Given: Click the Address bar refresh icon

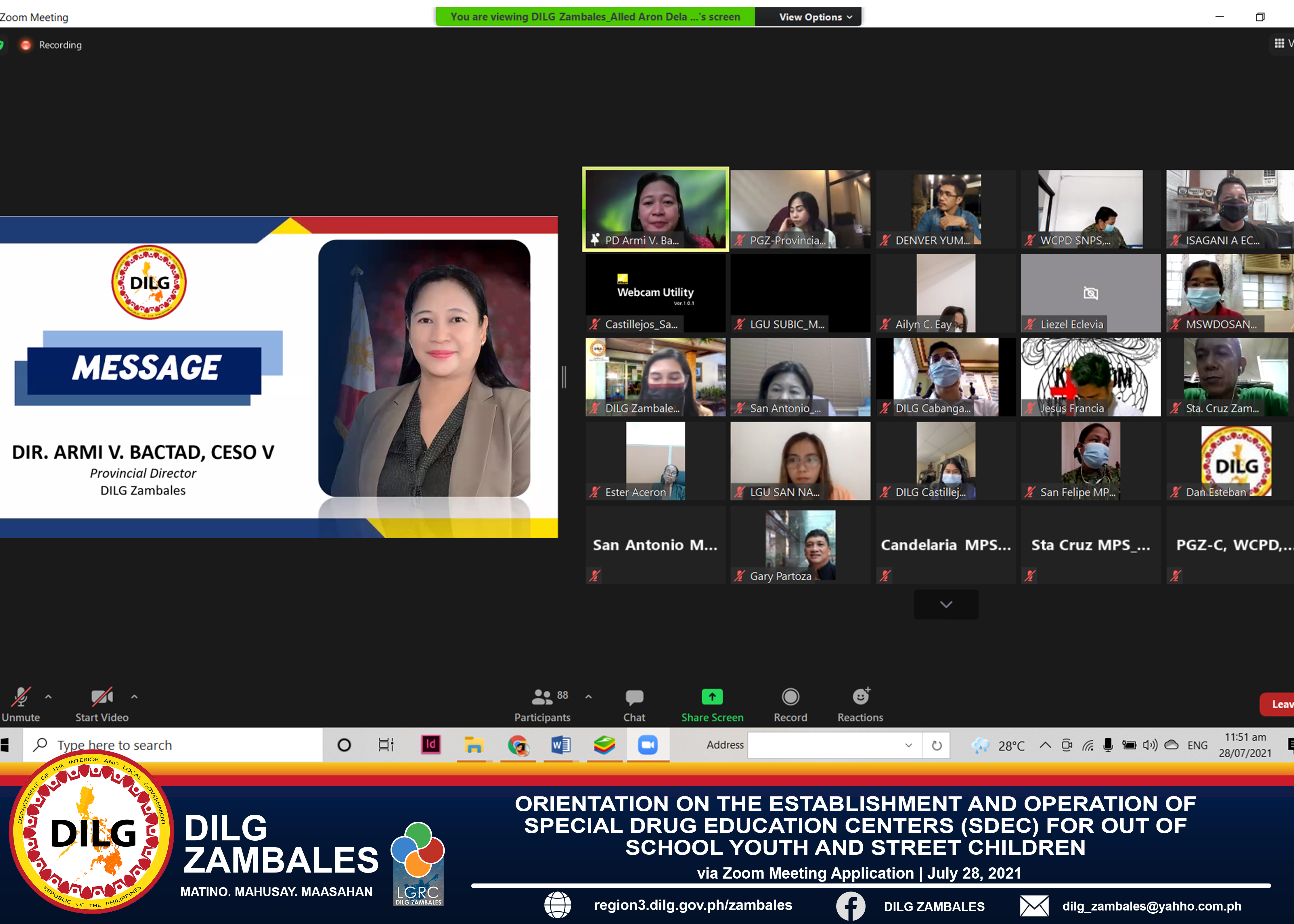Looking at the screenshot, I should (937, 745).
